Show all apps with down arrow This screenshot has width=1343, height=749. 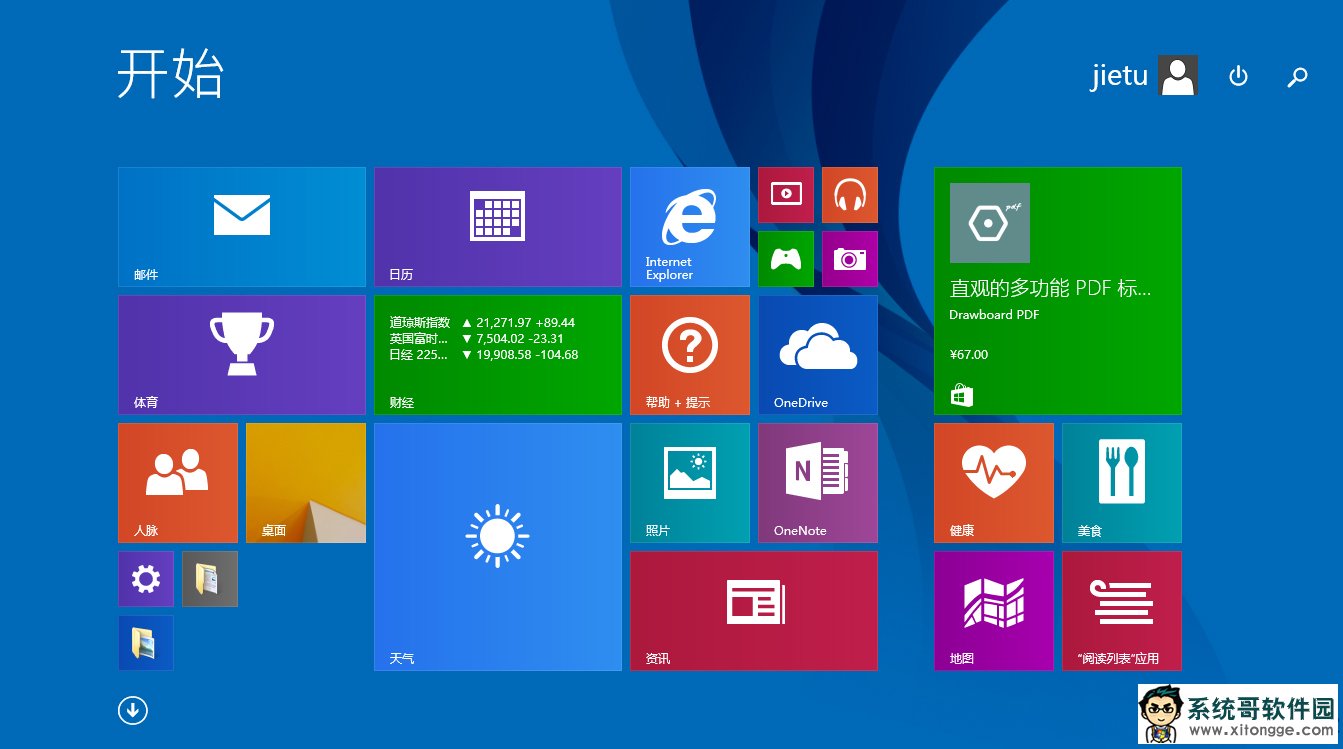point(133,710)
